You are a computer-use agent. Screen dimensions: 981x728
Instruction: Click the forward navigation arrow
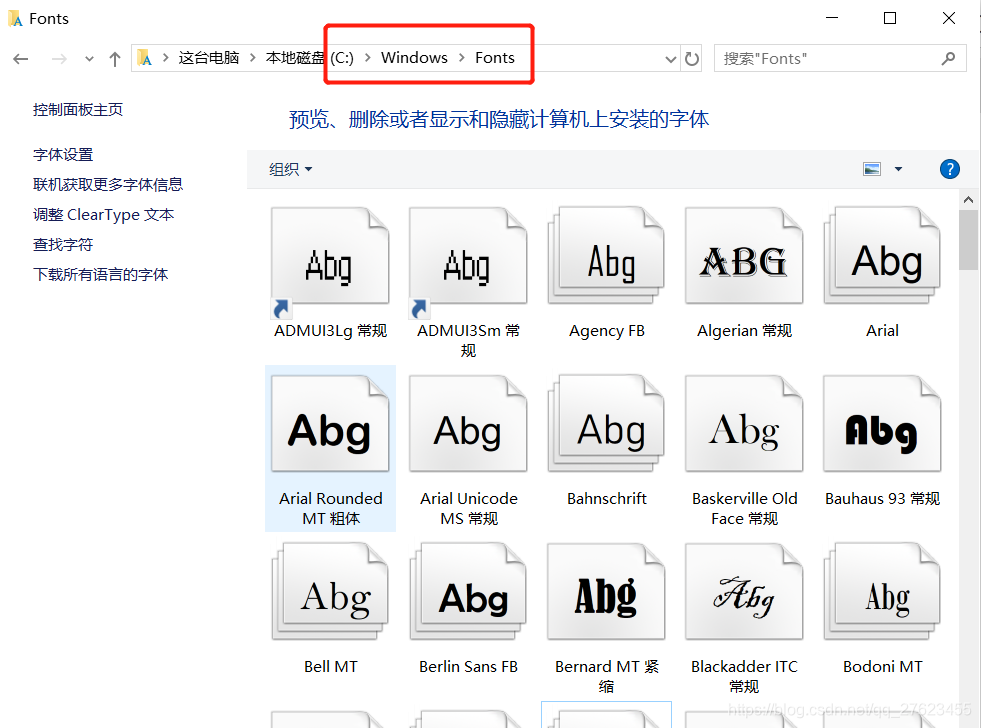tap(59, 59)
